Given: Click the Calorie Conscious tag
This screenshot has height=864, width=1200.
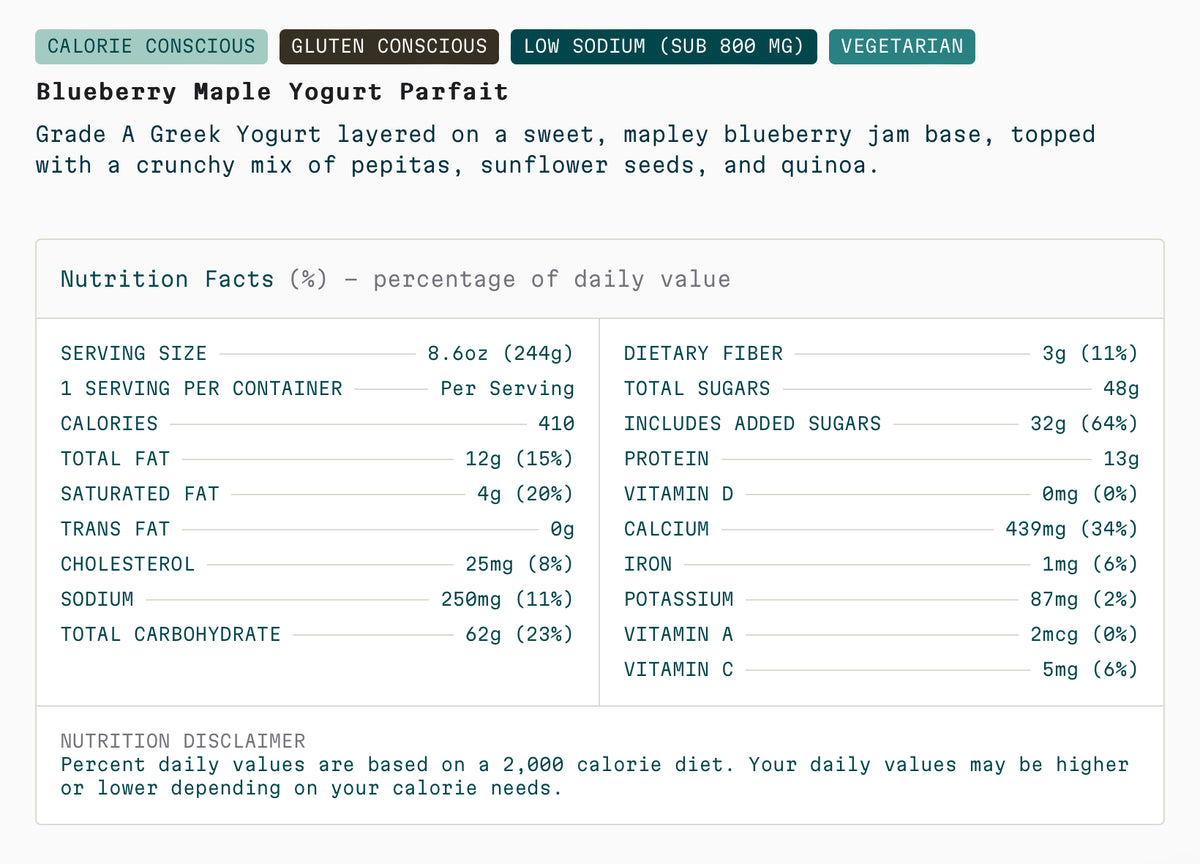Looking at the screenshot, I should click(x=152, y=46).
